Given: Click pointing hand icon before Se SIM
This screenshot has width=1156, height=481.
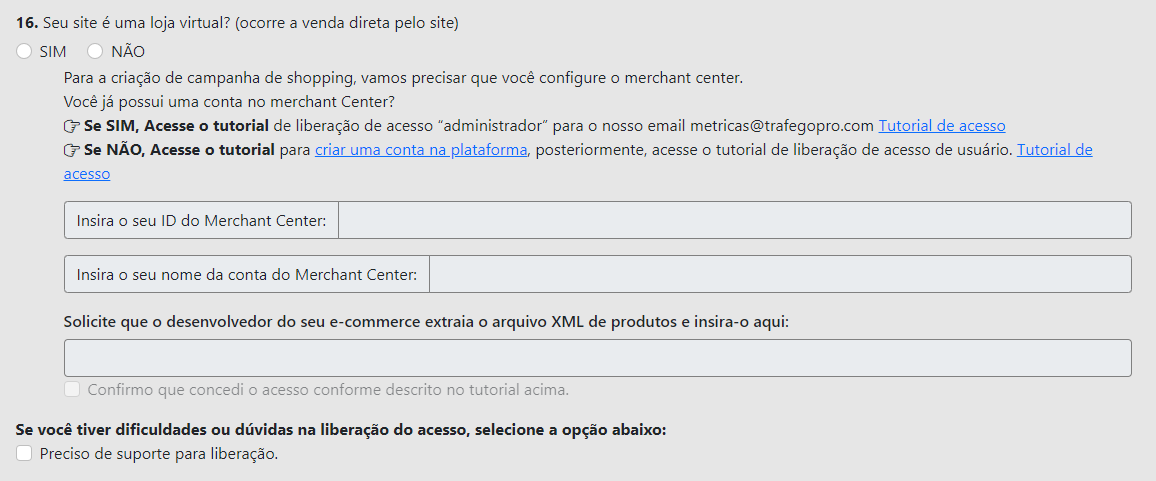Looking at the screenshot, I should tap(72, 126).
